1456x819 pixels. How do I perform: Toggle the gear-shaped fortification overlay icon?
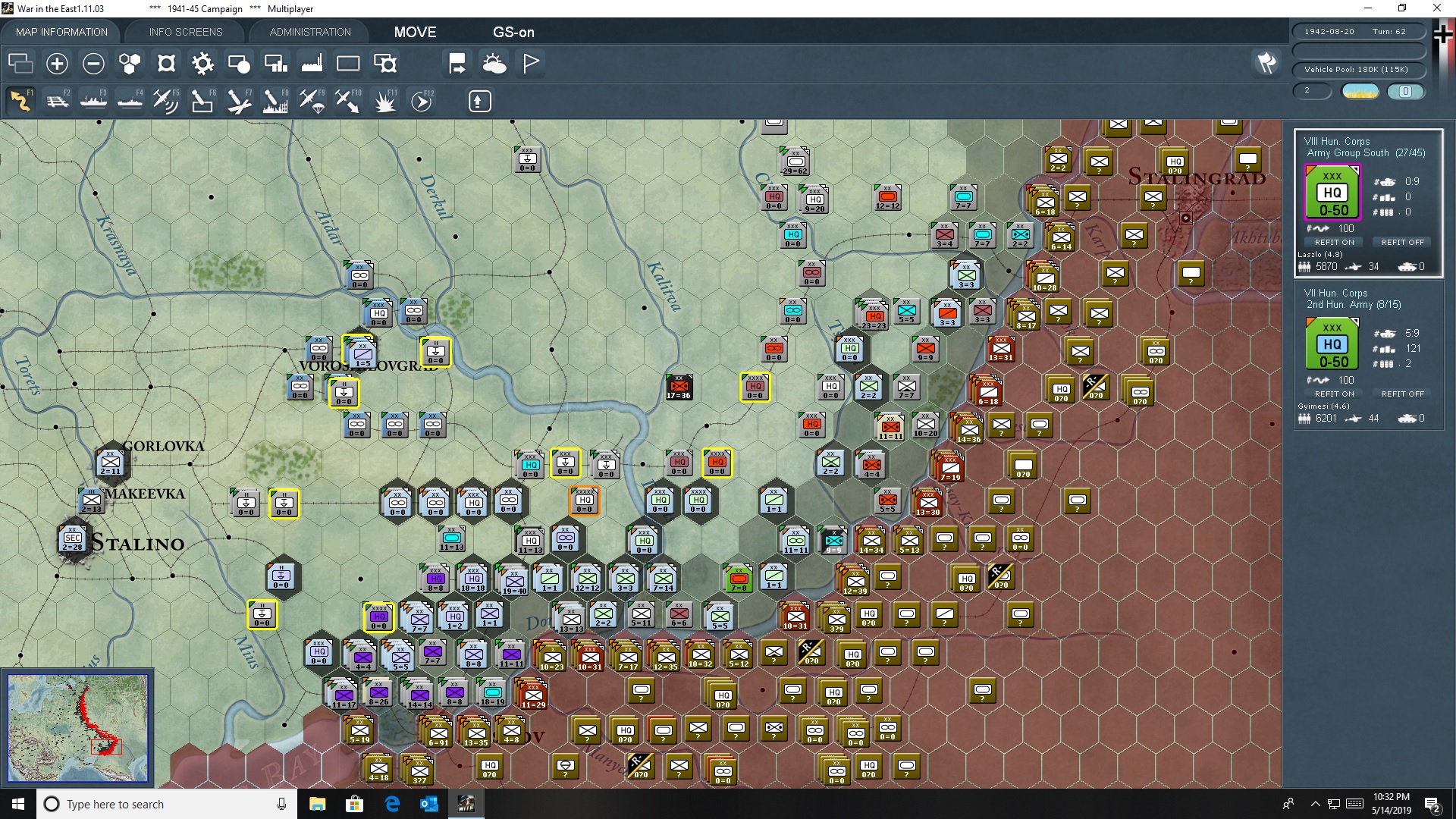(202, 63)
